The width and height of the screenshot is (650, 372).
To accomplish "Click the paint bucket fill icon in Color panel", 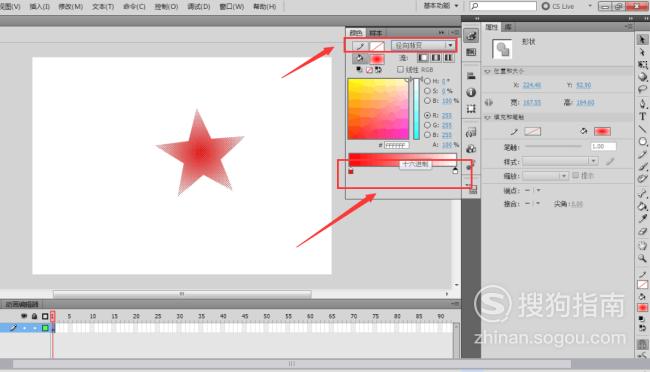I will coord(359,58).
